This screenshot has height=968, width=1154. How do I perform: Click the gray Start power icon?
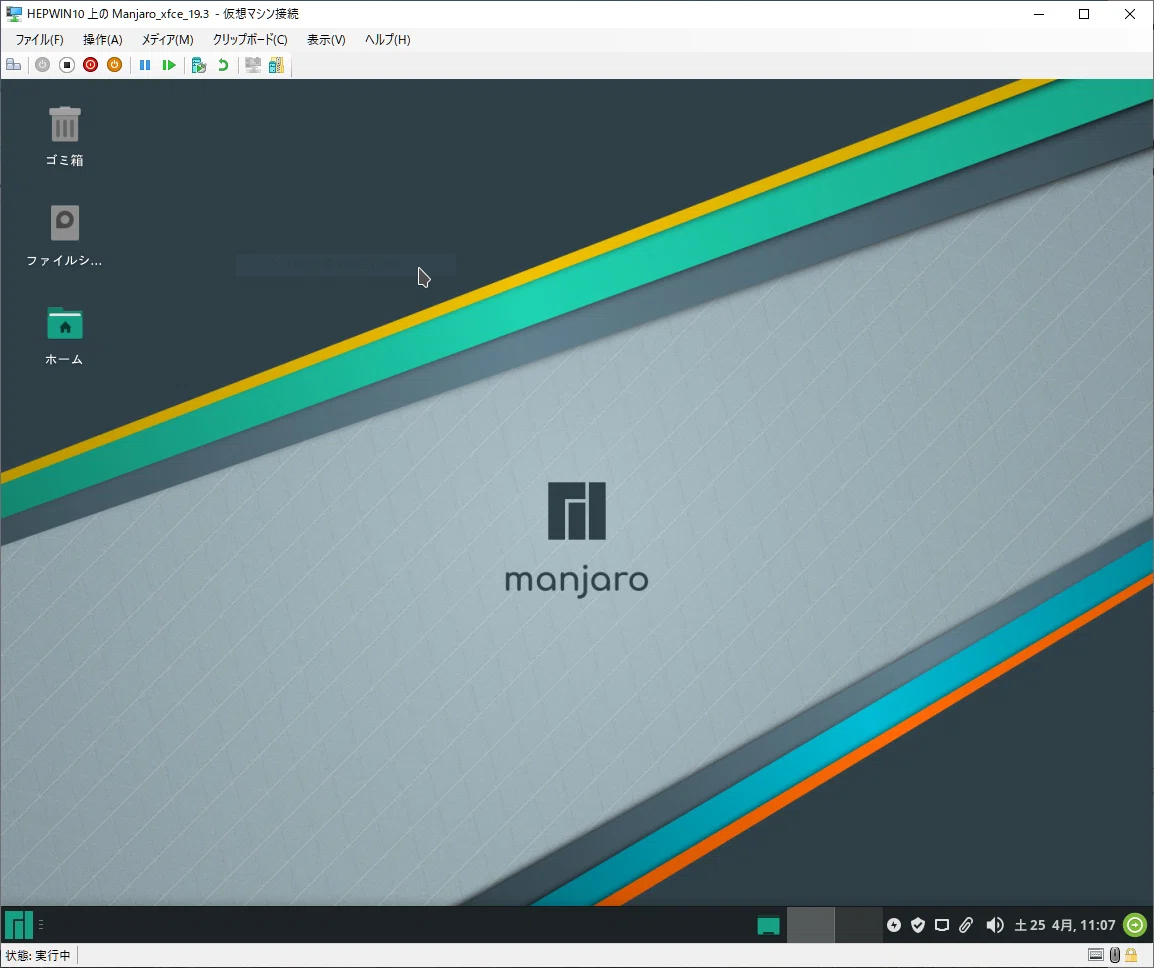click(x=43, y=65)
